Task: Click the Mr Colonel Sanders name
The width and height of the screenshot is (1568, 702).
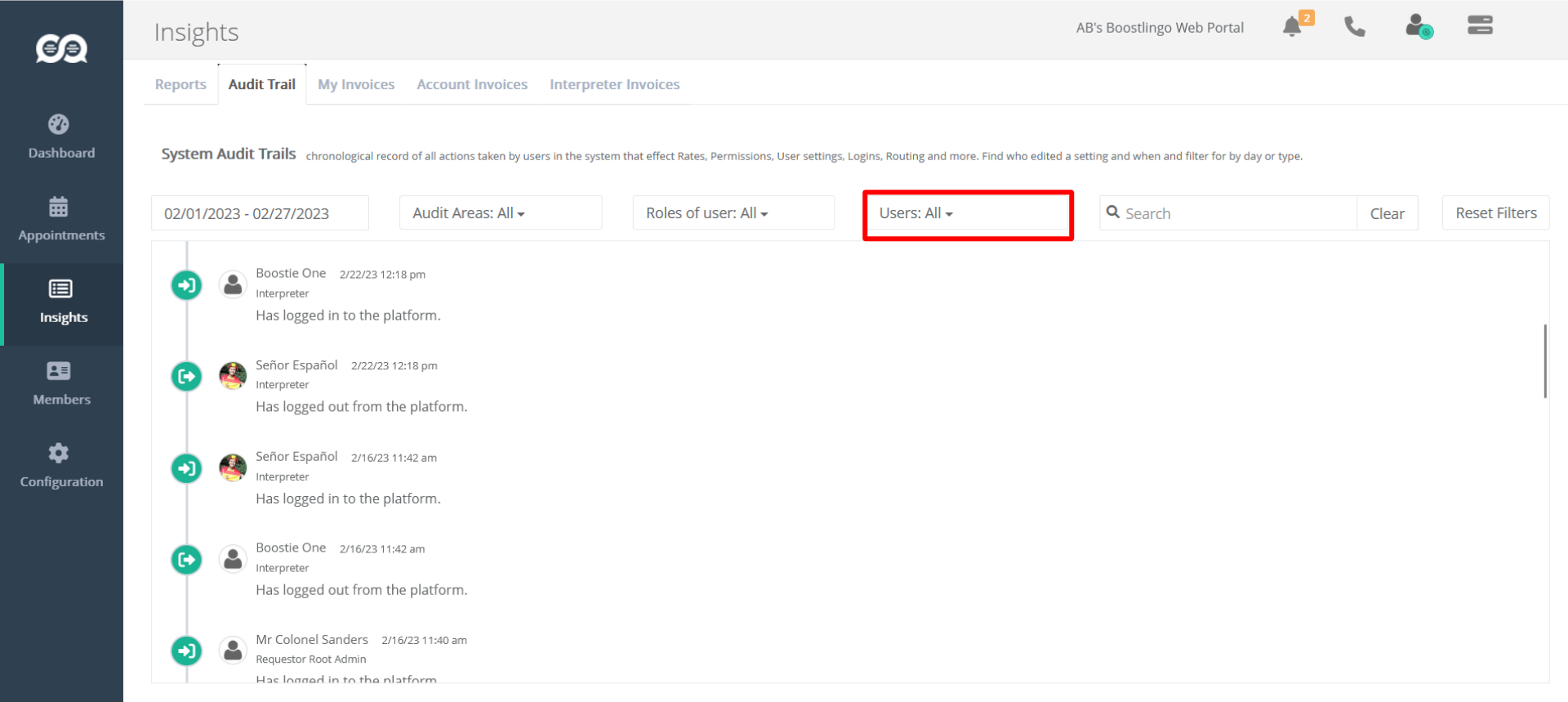Action: [312, 639]
